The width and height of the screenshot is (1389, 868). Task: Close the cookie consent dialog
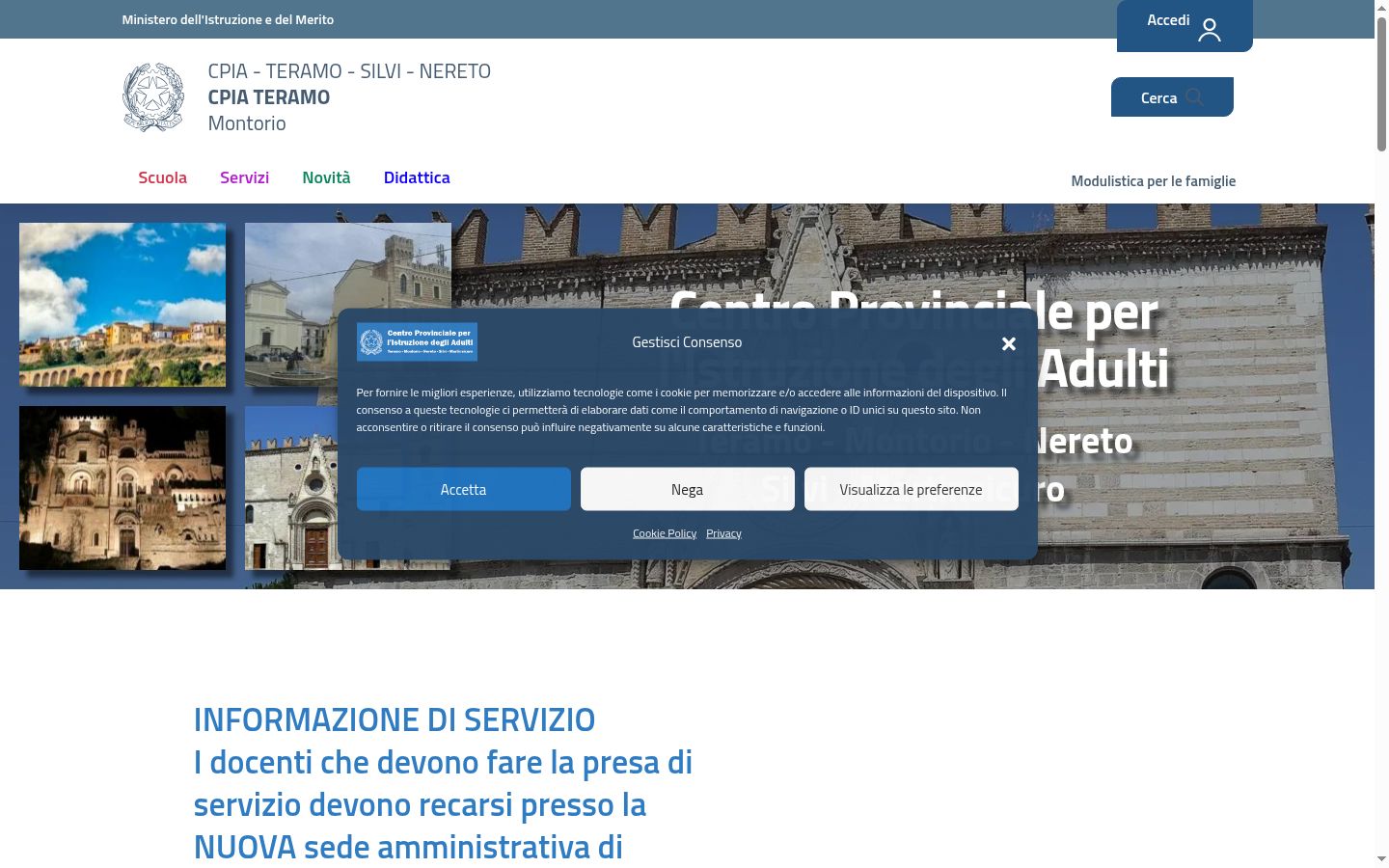(x=1009, y=343)
